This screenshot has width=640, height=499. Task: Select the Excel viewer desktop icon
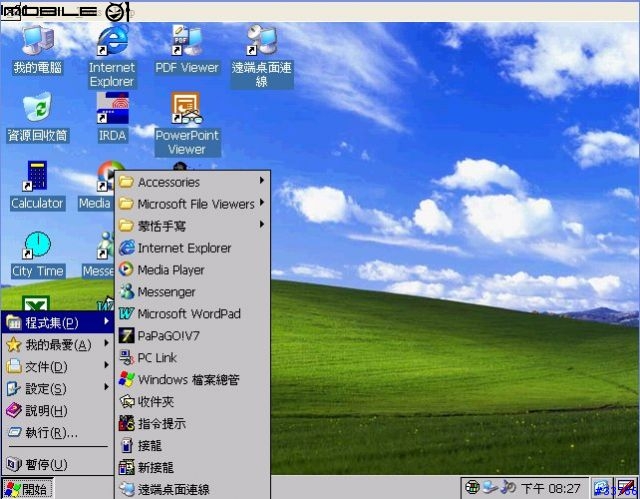click(x=36, y=303)
